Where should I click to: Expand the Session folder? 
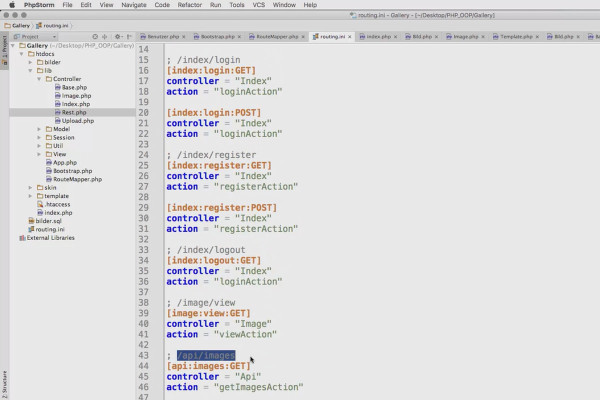point(39,137)
